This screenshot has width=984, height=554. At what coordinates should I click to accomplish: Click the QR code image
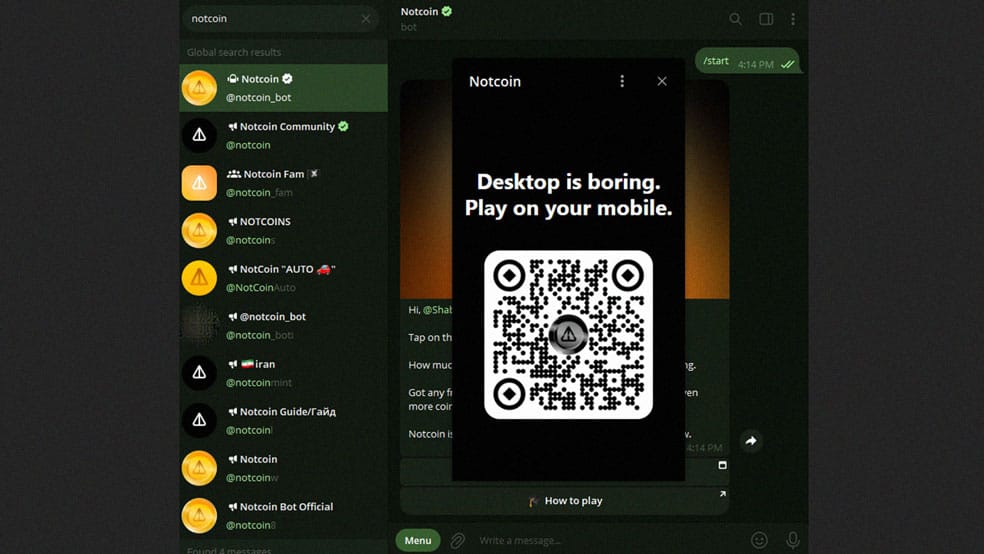point(568,334)
